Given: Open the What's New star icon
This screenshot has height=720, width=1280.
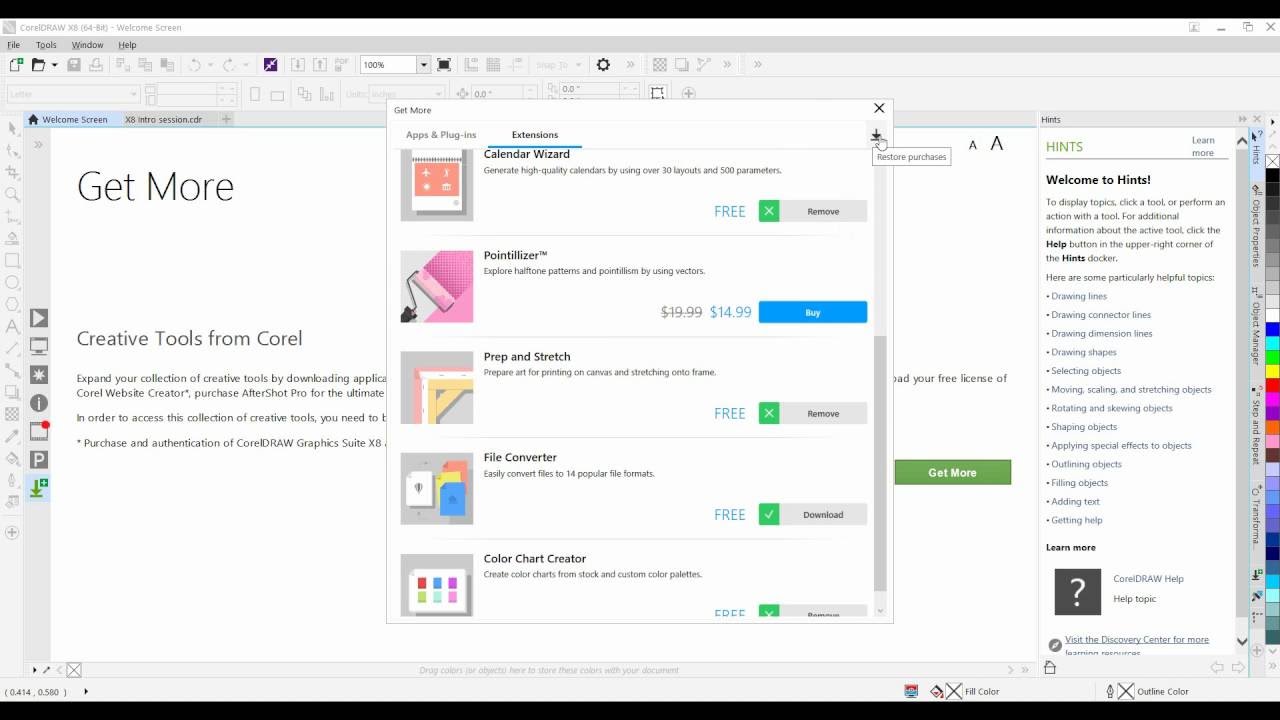Looking at the screenshot, I should pos(39,375).
